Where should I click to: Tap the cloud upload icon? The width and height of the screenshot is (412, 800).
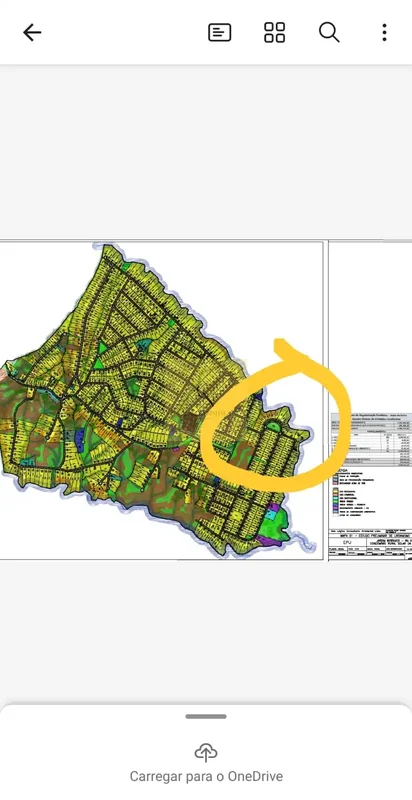coord(205,753)
